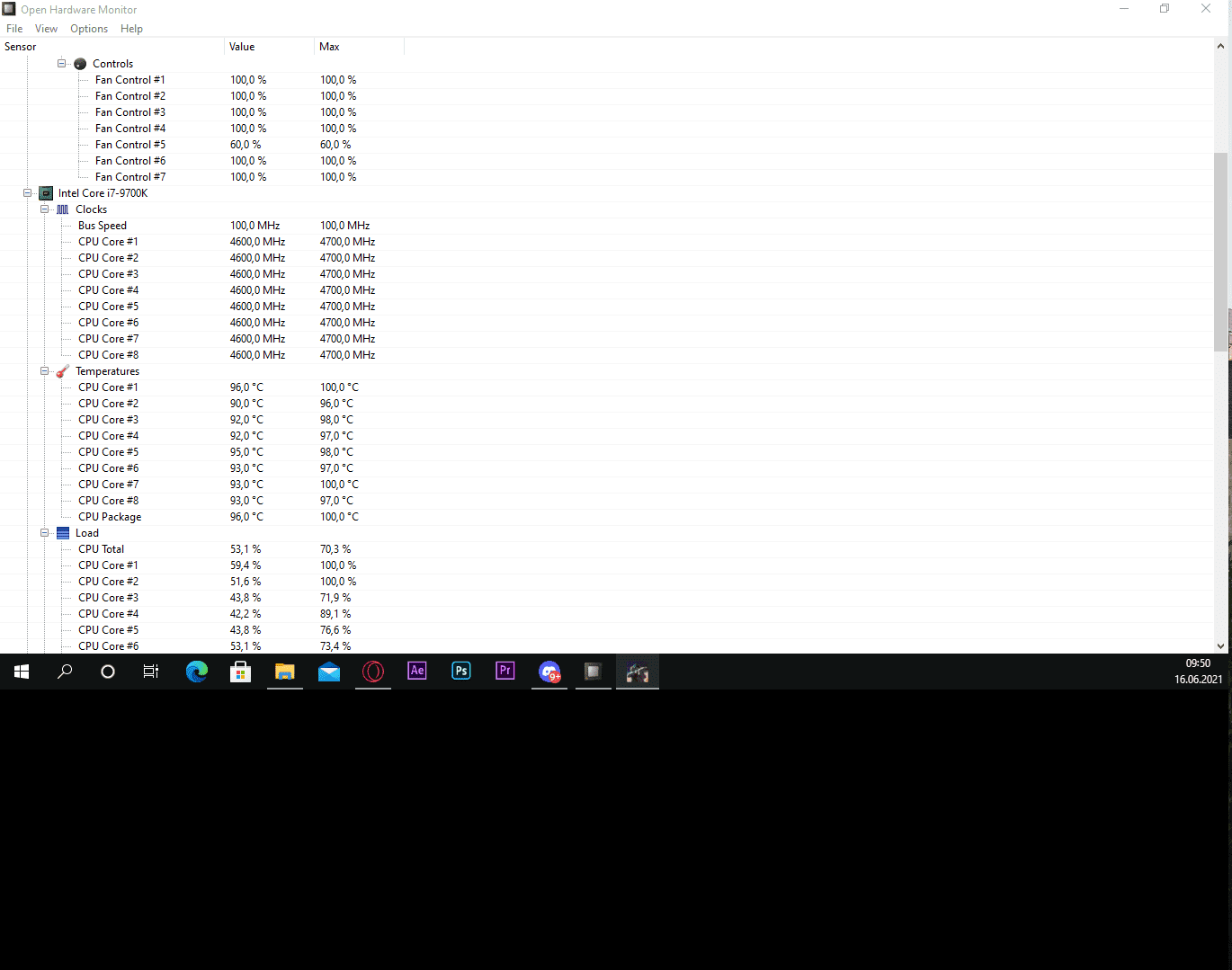Screen dimensions: 1232x970
Task: Click the Temperatures thermometer icon
Action: point(63,371)
